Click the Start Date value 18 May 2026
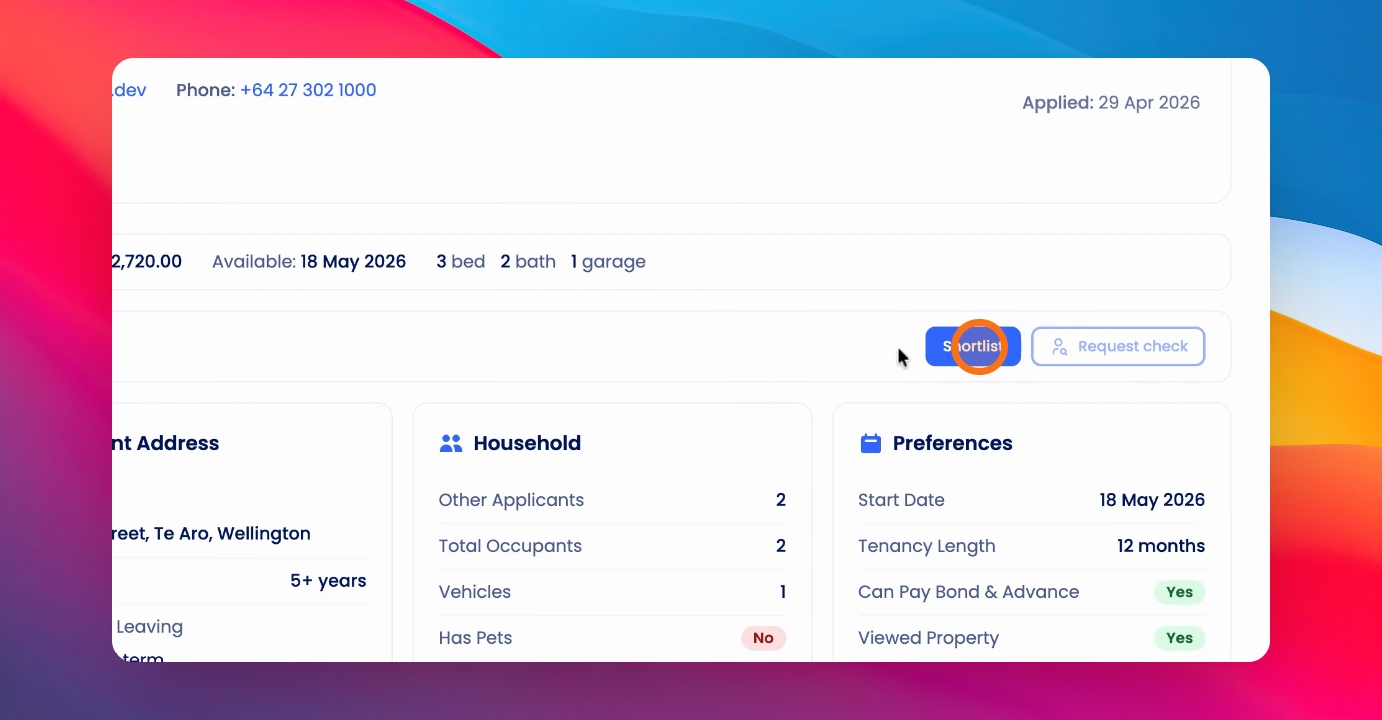This screenshot has width=1382, height=720. pos(1152,500)
